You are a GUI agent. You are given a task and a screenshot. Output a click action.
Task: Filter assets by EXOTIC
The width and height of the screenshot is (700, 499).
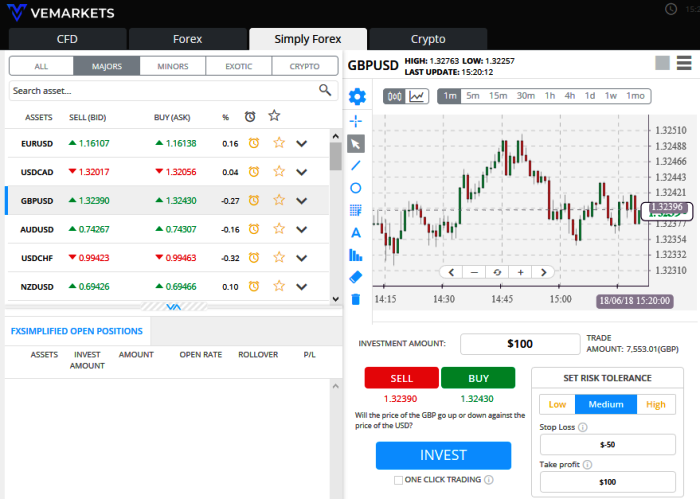(x=239, y=66)
